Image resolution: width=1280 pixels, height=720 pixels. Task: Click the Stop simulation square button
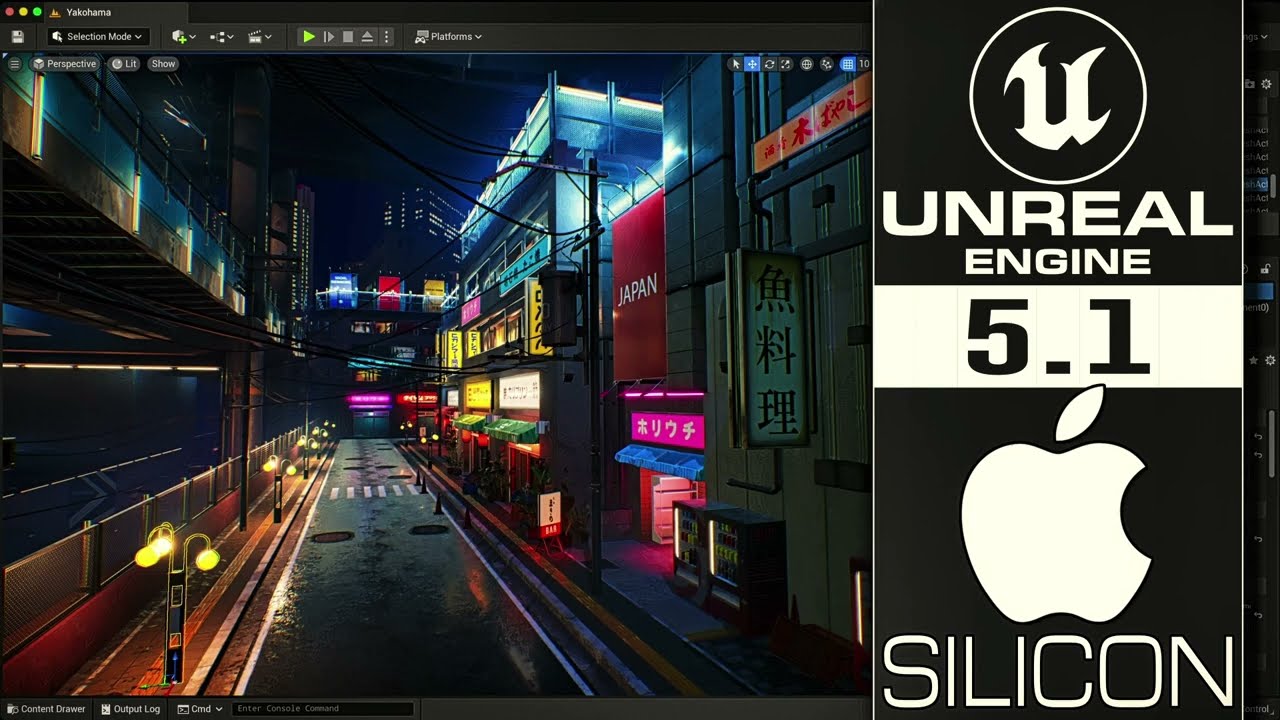click(348, 37)
